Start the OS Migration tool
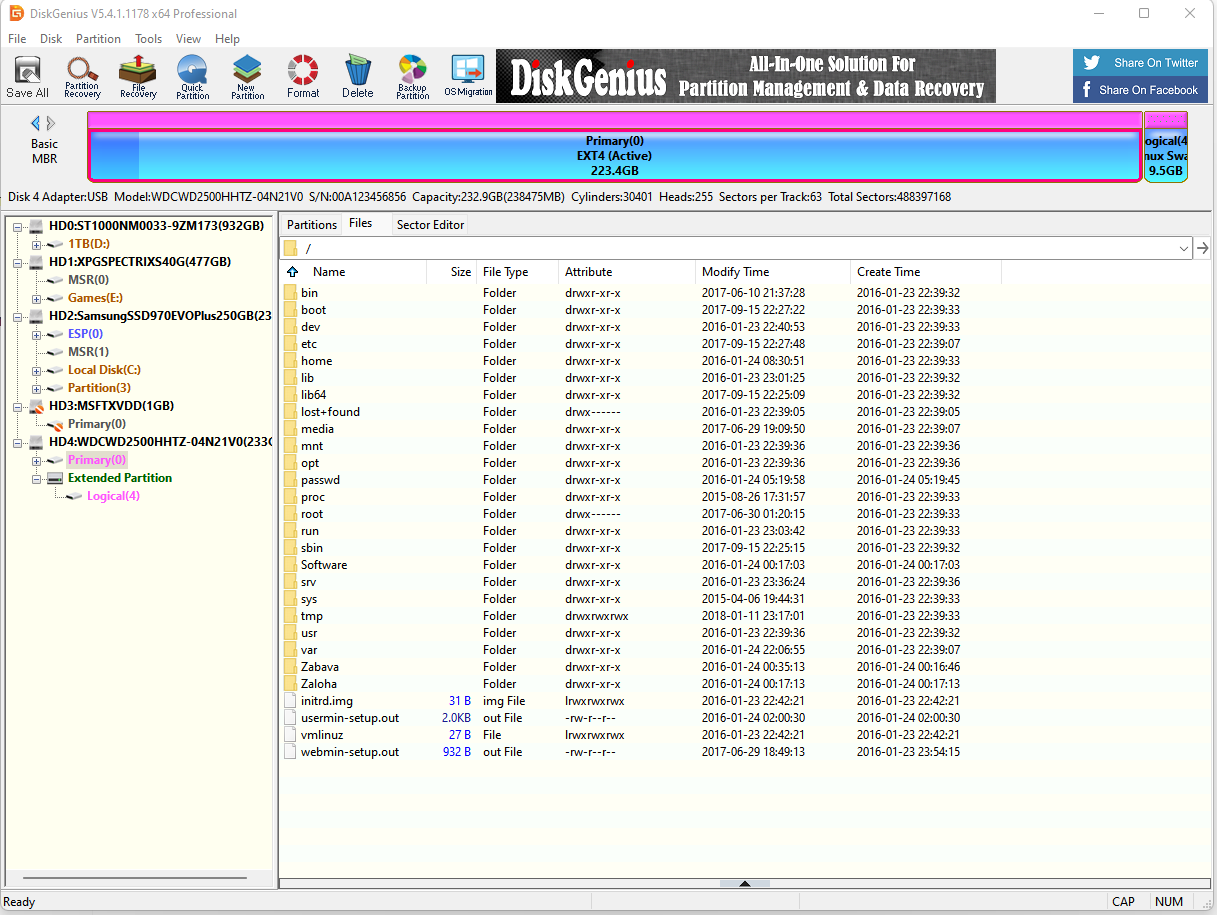The image size is (1217, 915). pos(468,76)
